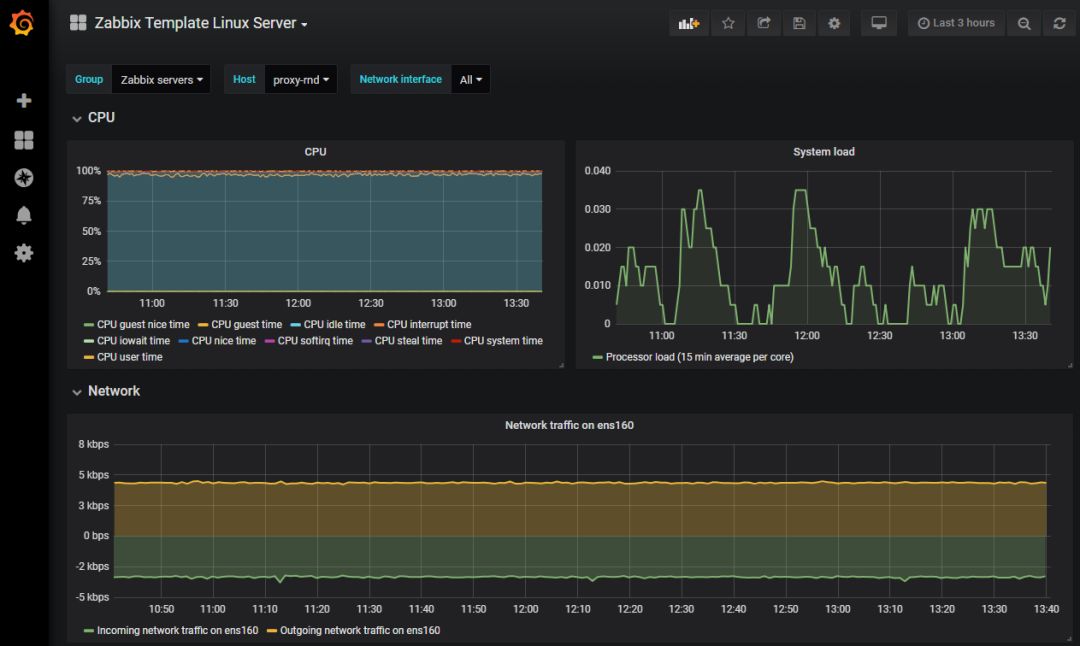The width and height of the screenshot is (1080, 646).
Task: Click the Grafana logo home icon
Action: [x=22, y=23]
